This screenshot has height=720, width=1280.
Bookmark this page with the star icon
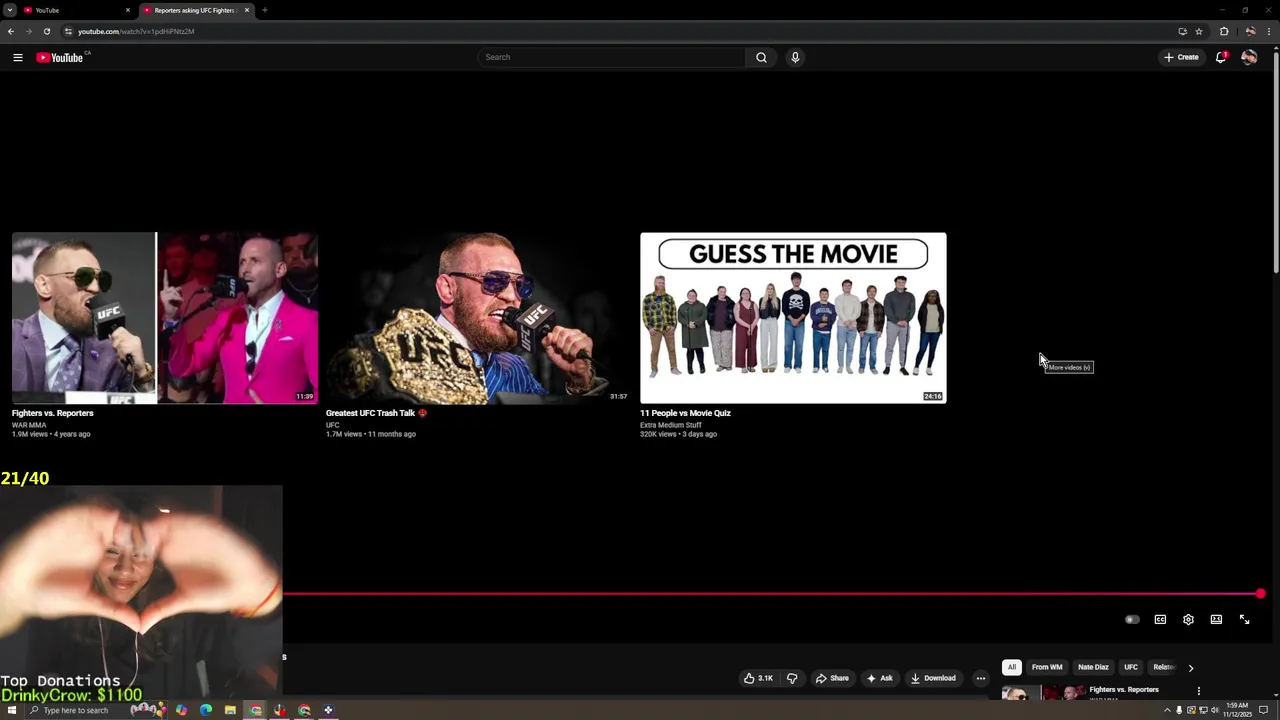tap(1198, 31)
